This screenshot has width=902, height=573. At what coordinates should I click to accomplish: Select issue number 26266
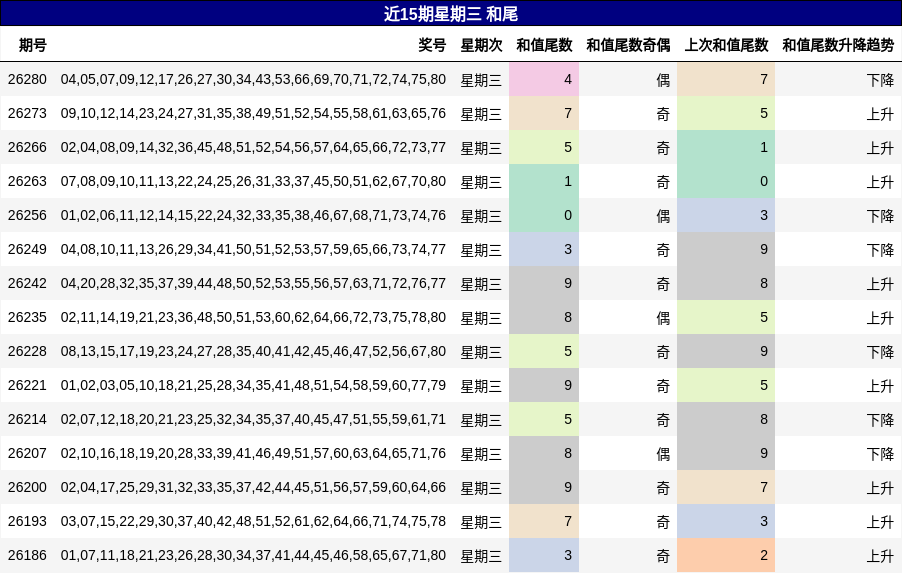pyautogui.click(x=27, y=147)
